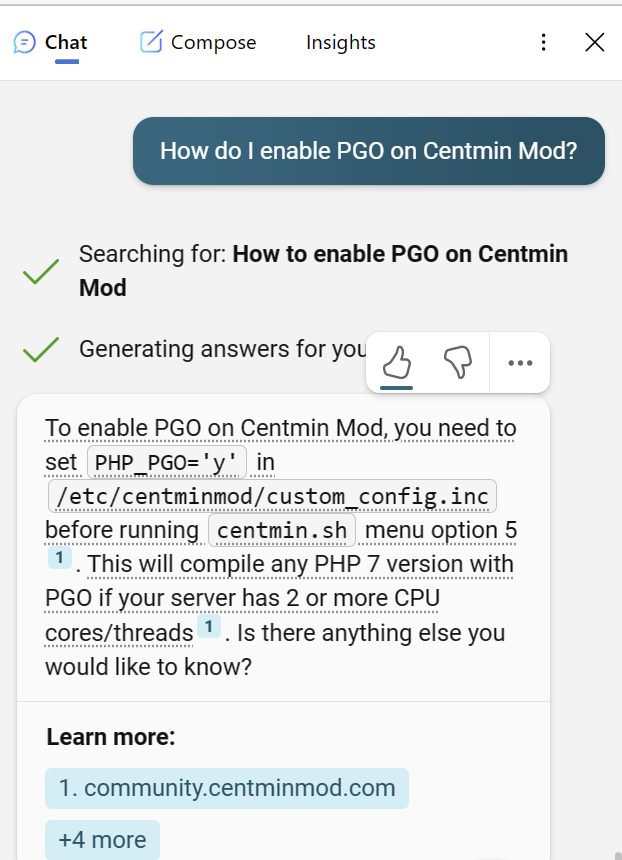Open the vertical three-dot options menu
The width and height of the screenshot is (622, 860).
[544, 42]
